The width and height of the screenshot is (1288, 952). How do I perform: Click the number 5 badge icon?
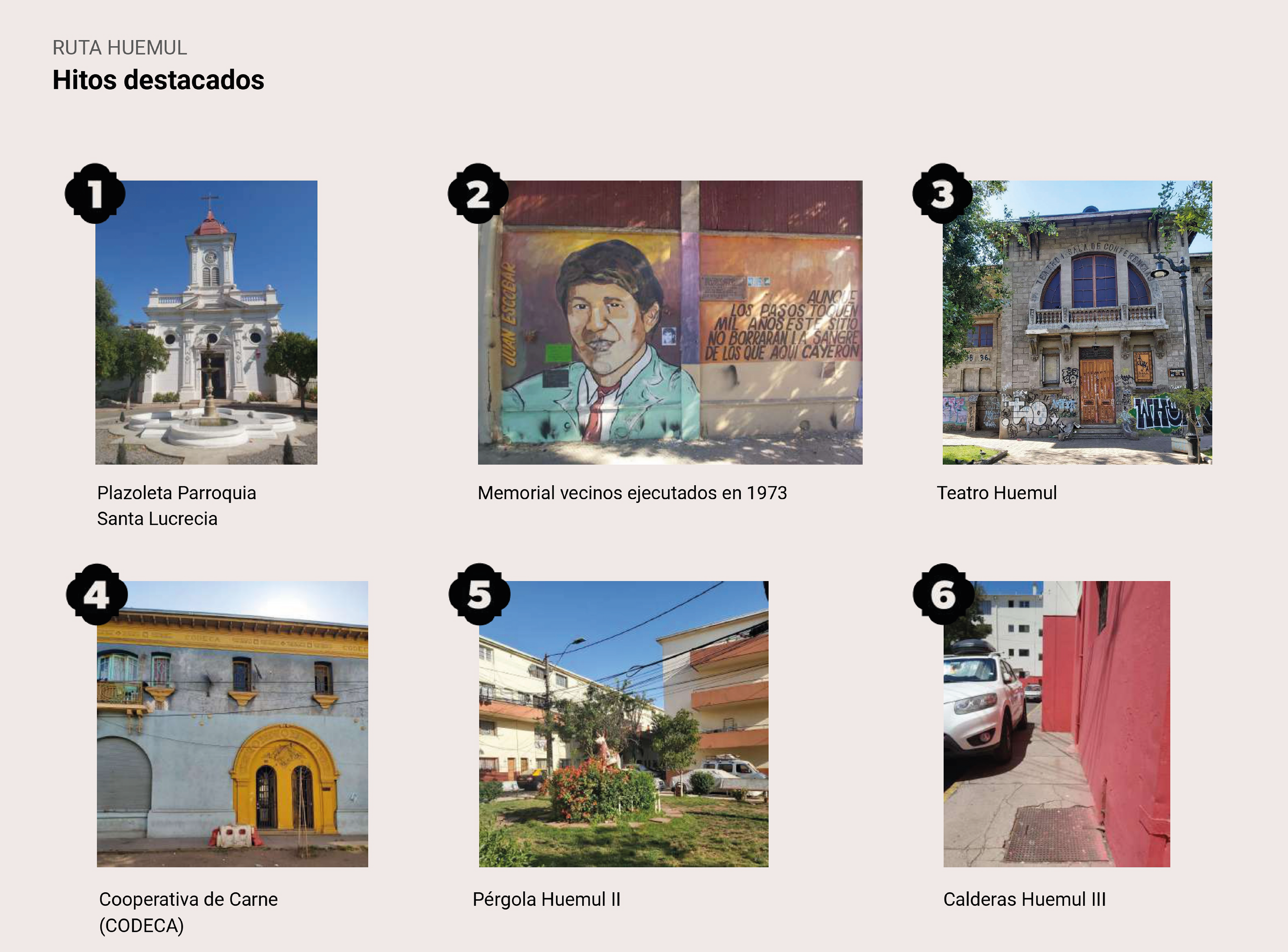pyautogui.click(x=479, y=594)
